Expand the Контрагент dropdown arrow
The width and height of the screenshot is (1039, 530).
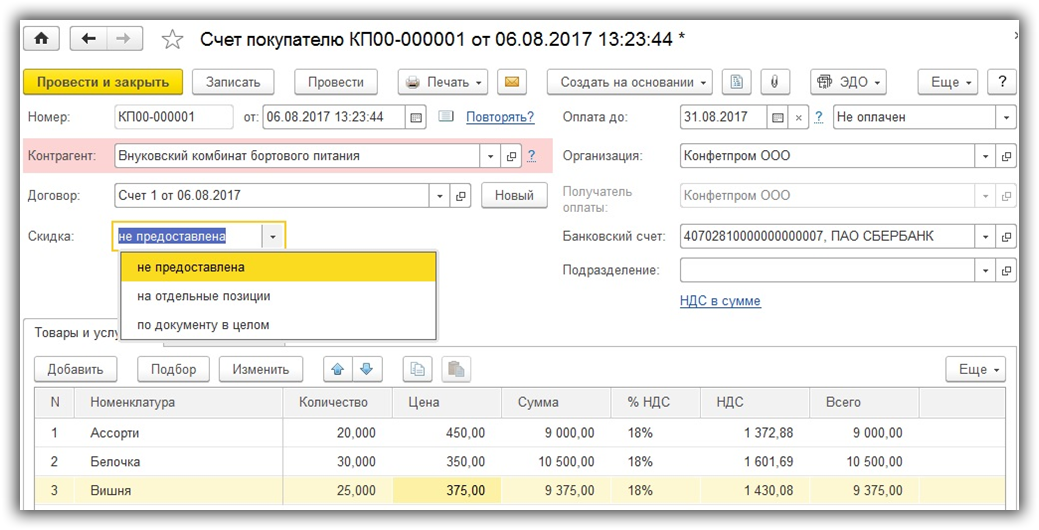pyautogui.click(x=489, y=156)
